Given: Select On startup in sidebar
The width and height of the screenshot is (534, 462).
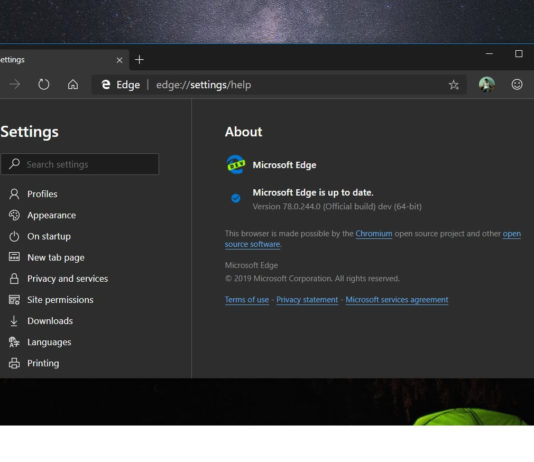Looking at the screenshot, I should point(49,236).
